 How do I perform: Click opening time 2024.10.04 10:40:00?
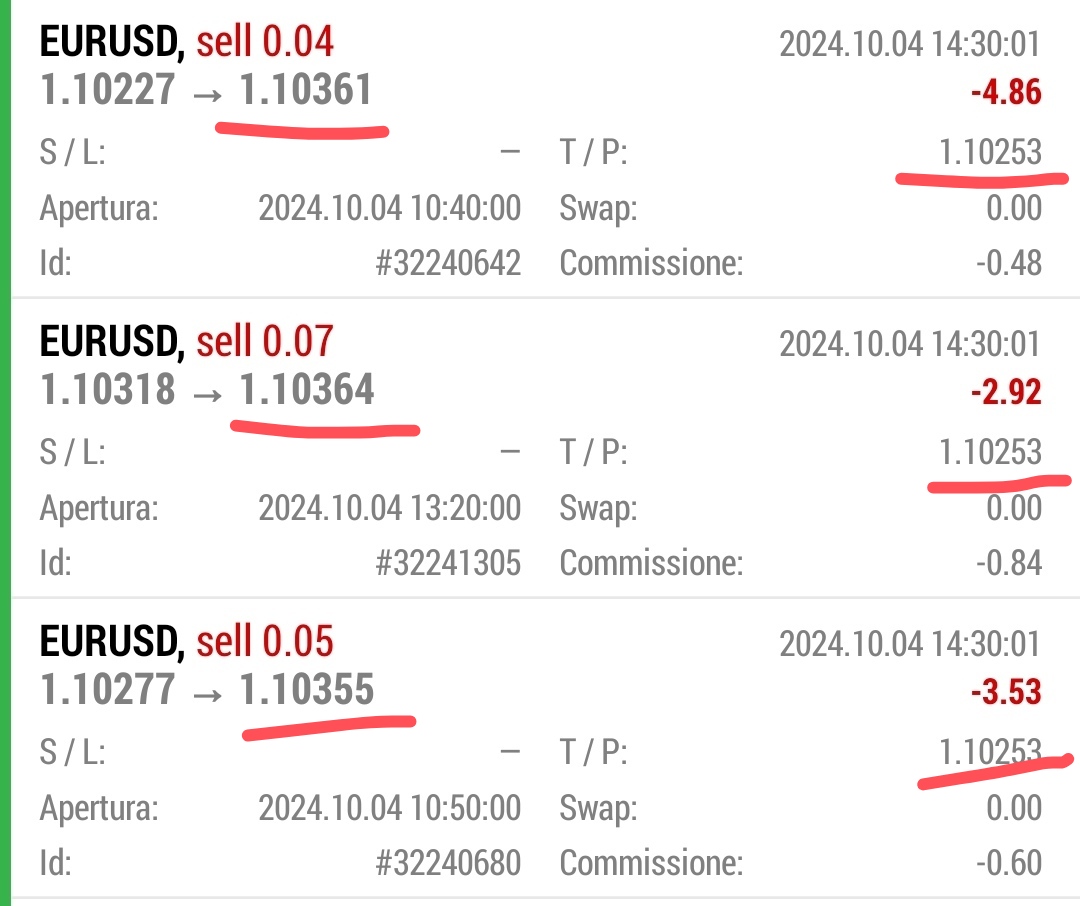[x=389, y=209]
